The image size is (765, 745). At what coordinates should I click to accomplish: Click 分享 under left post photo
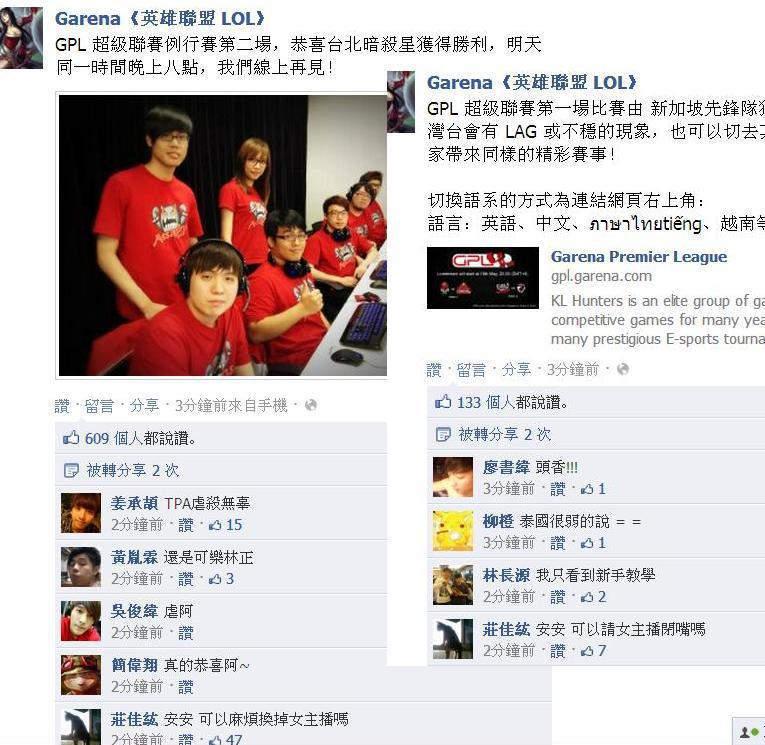pos(144,405)
